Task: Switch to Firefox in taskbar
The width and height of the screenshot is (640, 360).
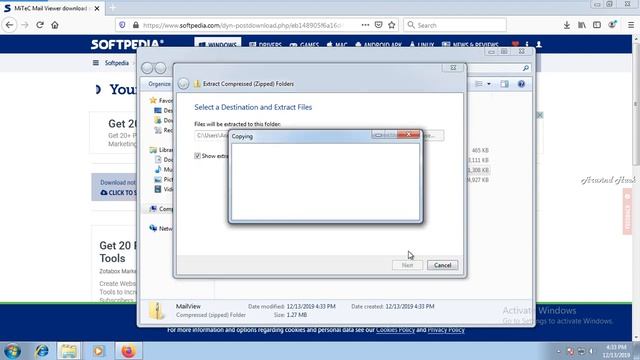Action: (x=128, y=351)
